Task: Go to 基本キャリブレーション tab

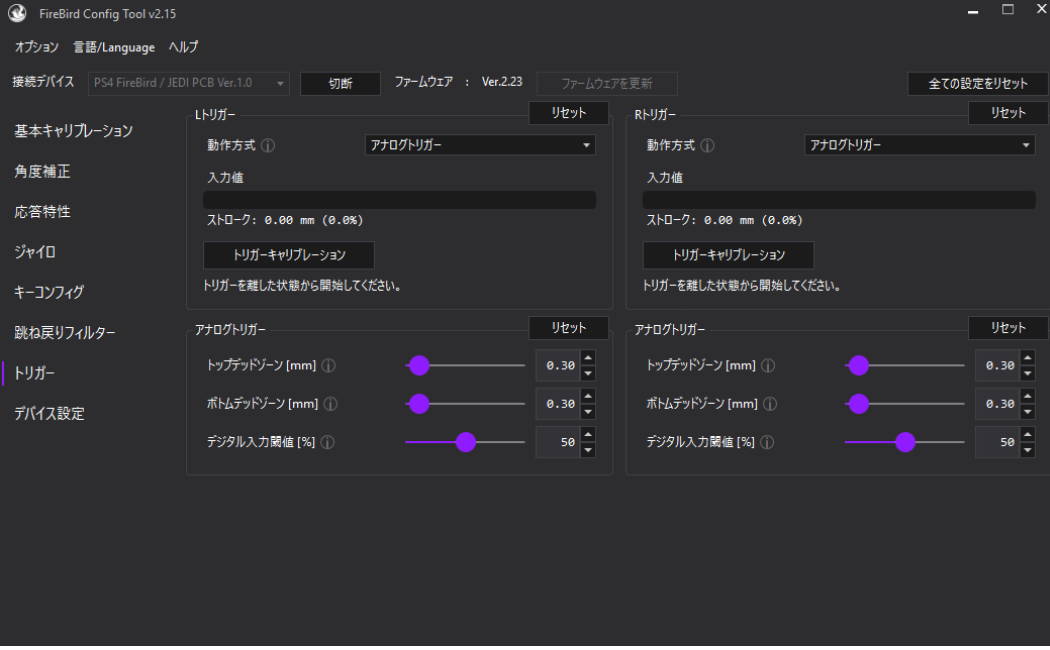Action: (74, 131)
